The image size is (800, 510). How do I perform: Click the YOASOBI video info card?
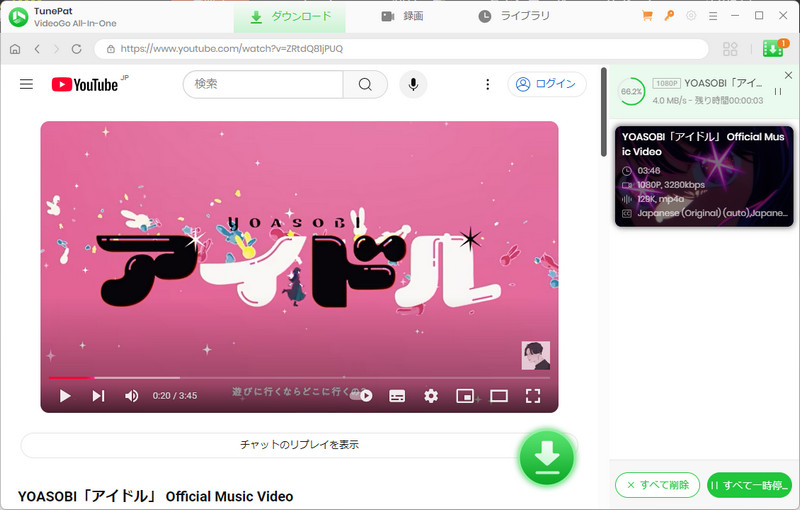click(x=704, y=176)
